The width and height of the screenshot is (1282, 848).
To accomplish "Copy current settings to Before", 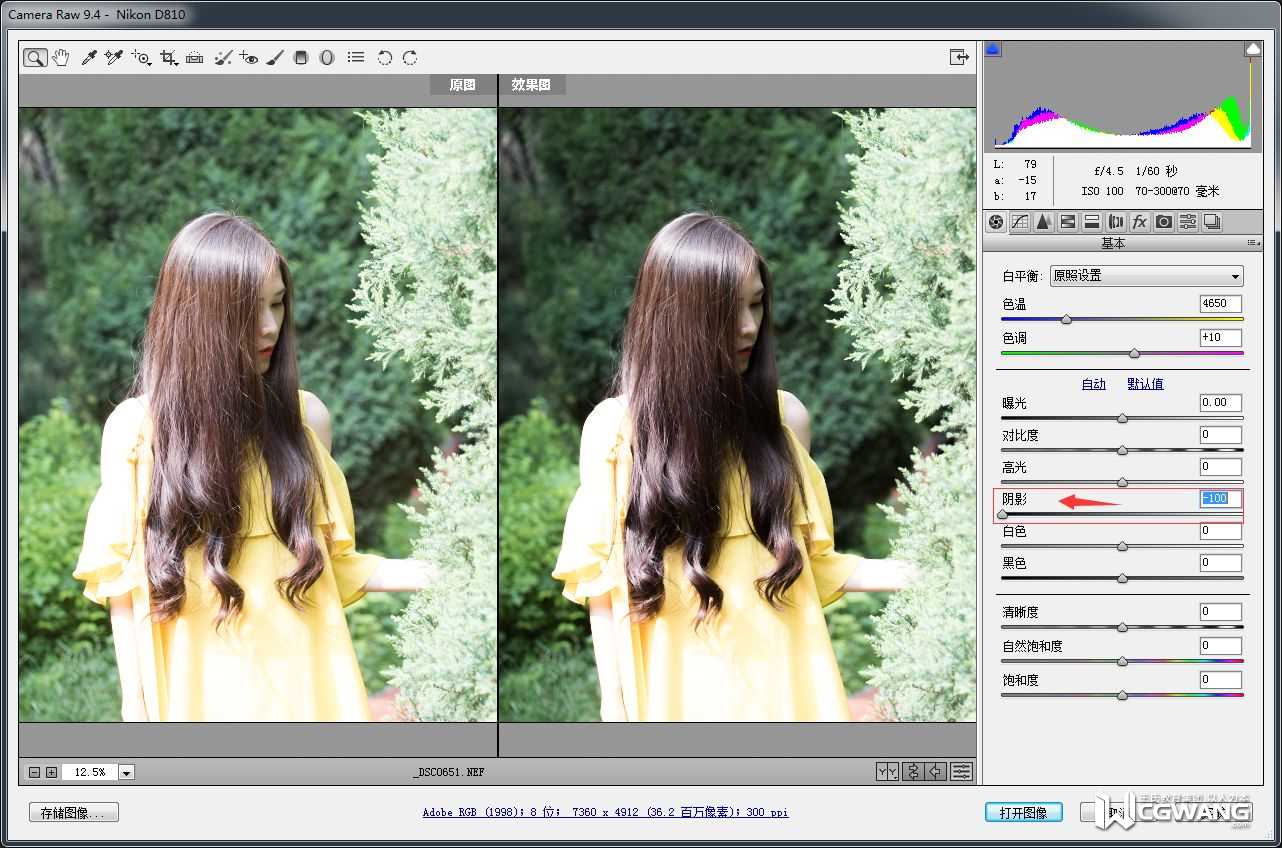I will [x=936, y=771].
